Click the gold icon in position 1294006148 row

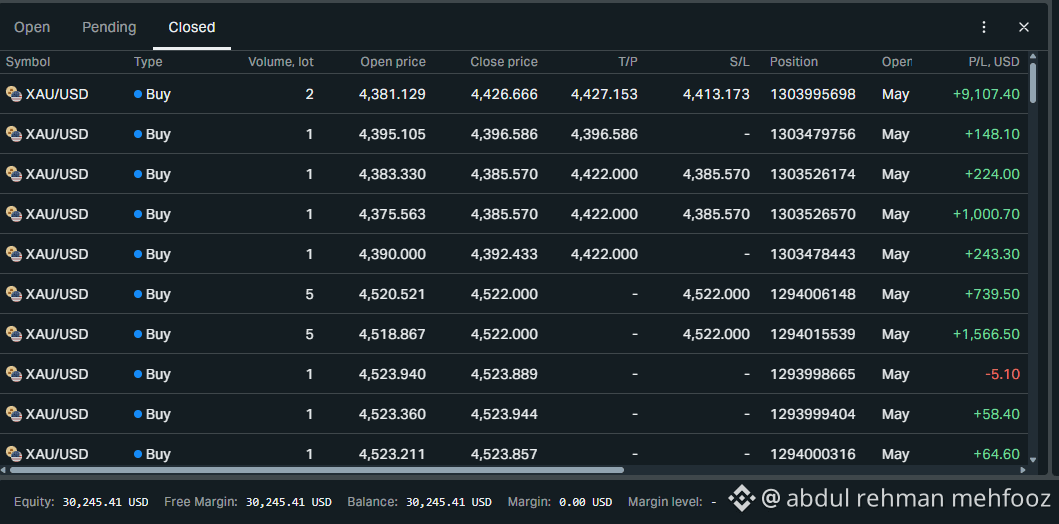(x=14, y=294)
